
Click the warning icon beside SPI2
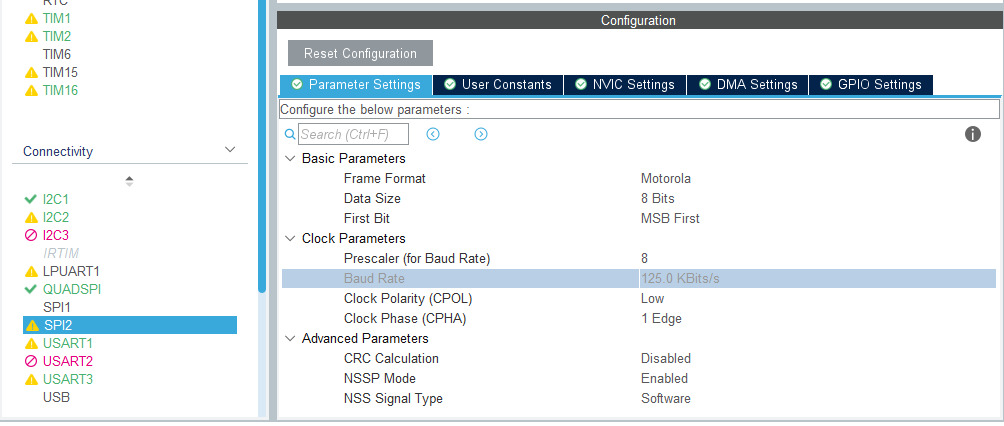[31, 325]
